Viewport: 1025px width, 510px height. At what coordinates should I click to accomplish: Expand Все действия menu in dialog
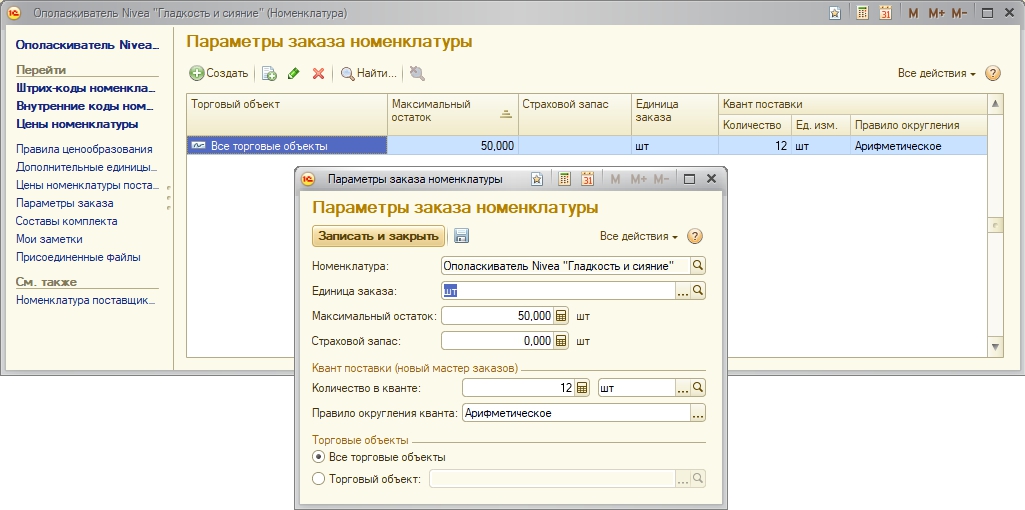(x=638, y=236)
